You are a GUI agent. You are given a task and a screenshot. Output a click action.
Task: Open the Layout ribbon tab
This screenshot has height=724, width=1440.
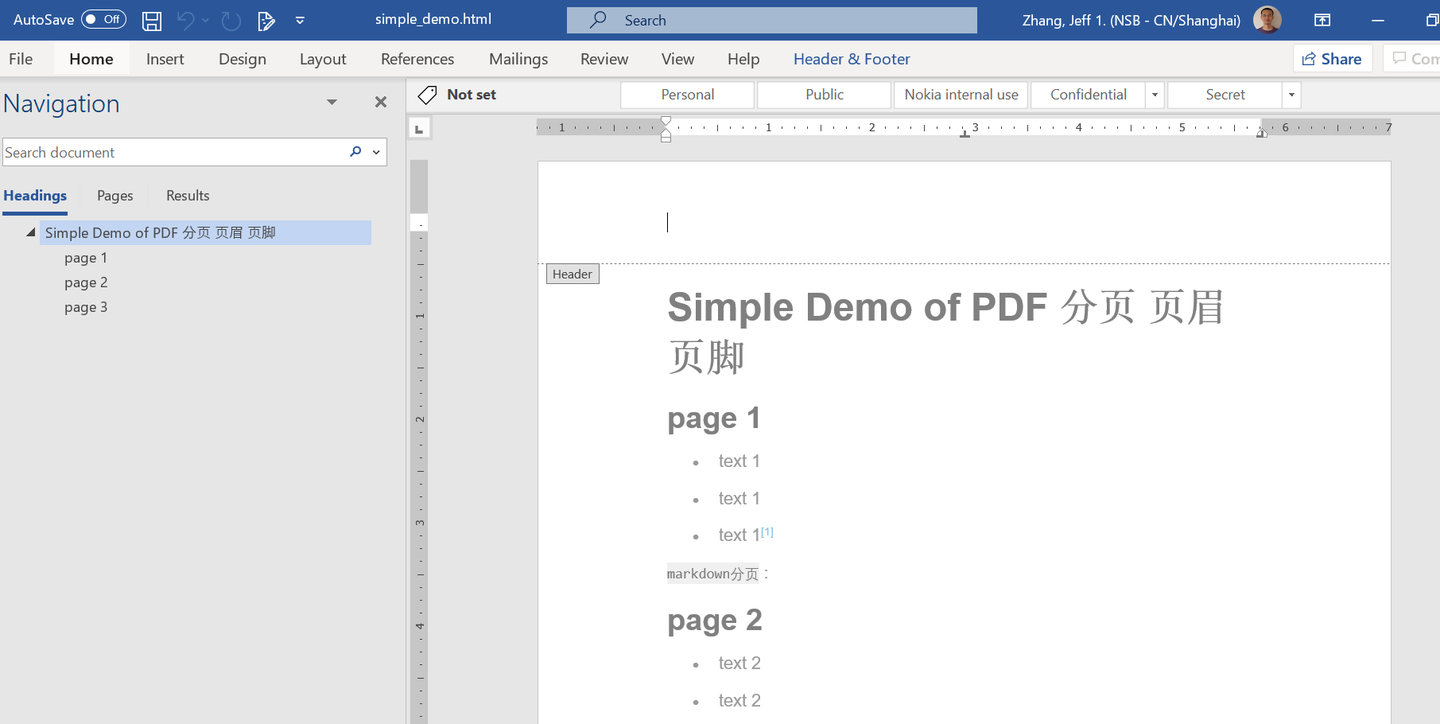pyautogui.click(x=323, y=59)
